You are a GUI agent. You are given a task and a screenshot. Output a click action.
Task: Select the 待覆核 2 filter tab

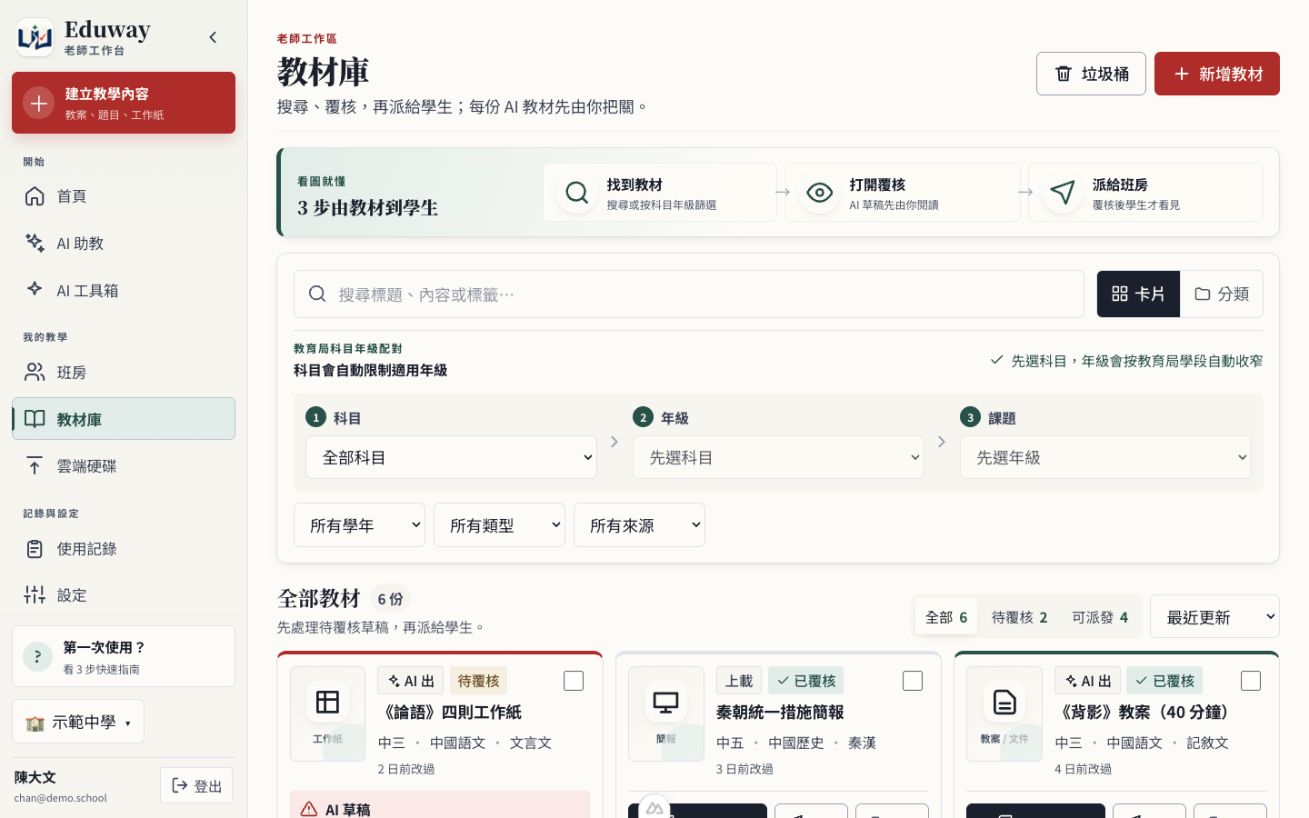point(1019,617)
